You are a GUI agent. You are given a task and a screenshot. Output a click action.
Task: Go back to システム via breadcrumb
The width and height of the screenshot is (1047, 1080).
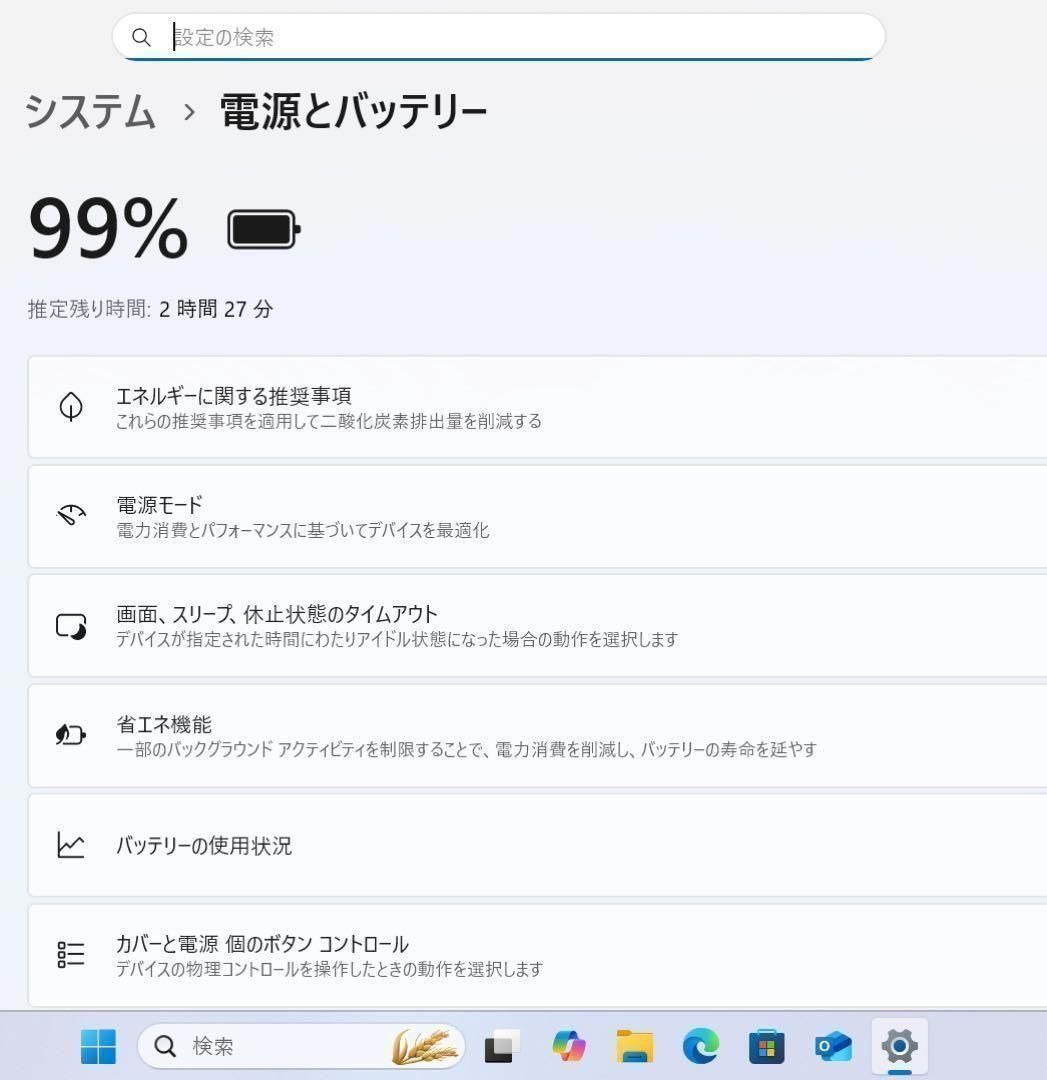pyautogui.click(x=90, y=113)
